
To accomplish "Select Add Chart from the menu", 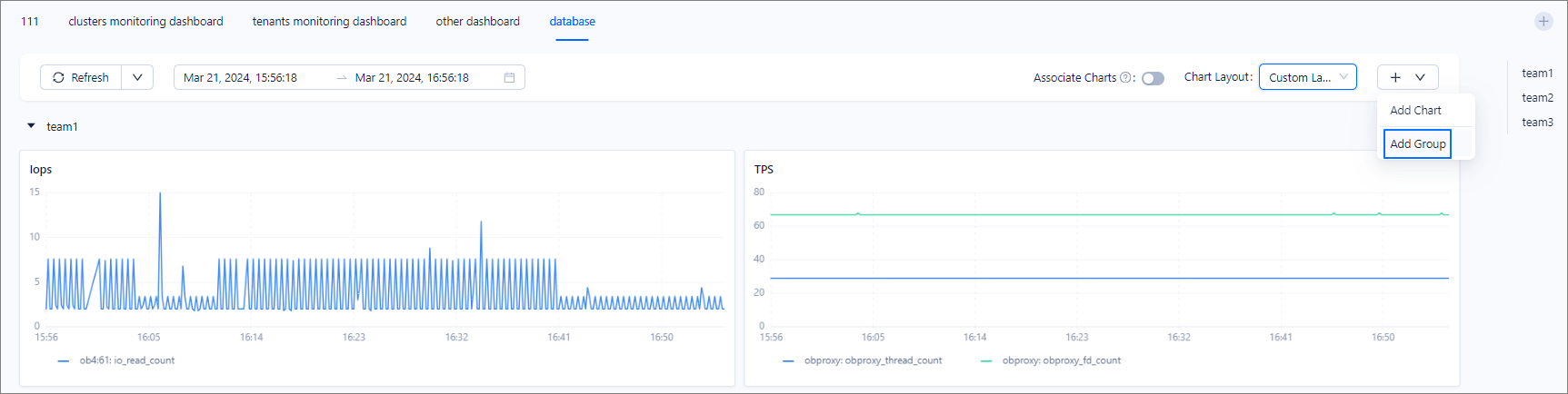I will [1415, 111].
